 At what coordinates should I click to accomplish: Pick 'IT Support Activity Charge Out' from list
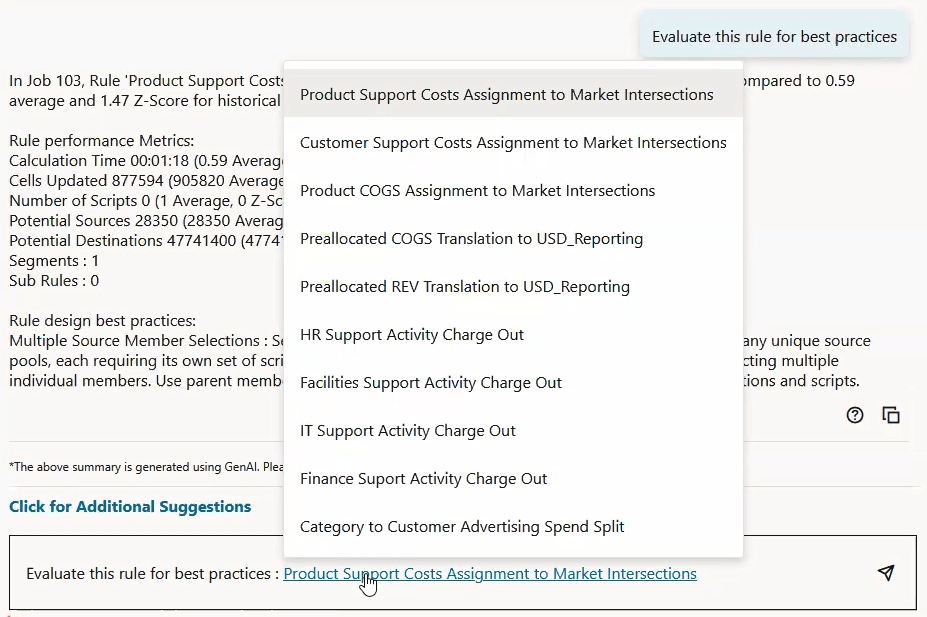pos(407,430)
